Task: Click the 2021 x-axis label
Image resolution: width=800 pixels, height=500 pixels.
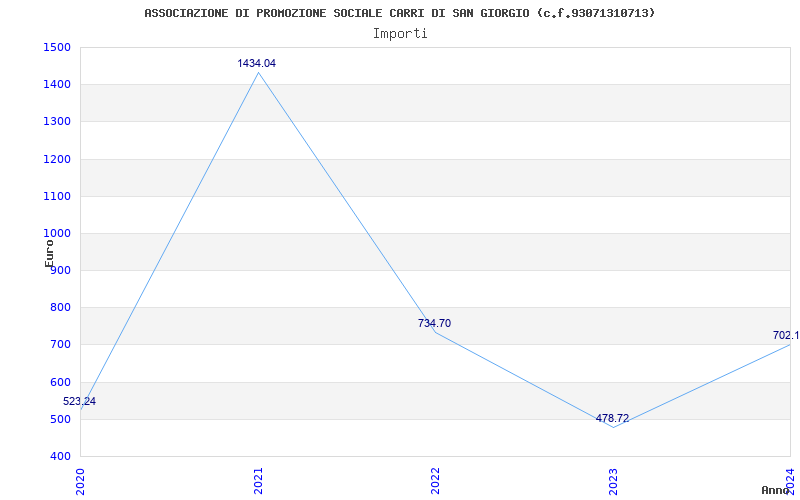Action: point(258,480)
